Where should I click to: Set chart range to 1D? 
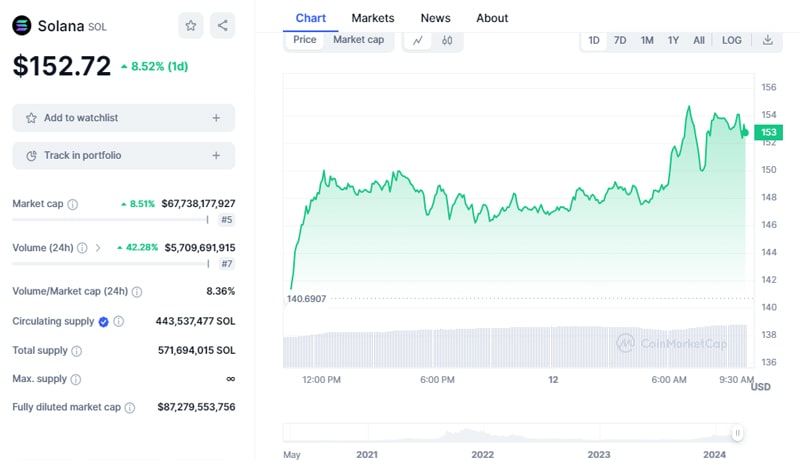tap(594, 40)
